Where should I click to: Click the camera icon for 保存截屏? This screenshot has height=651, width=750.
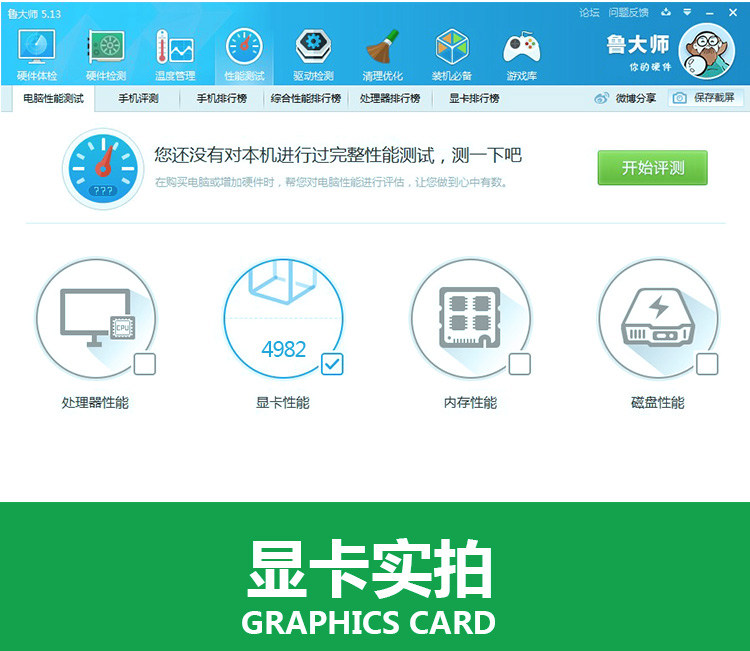click(680, 98)
